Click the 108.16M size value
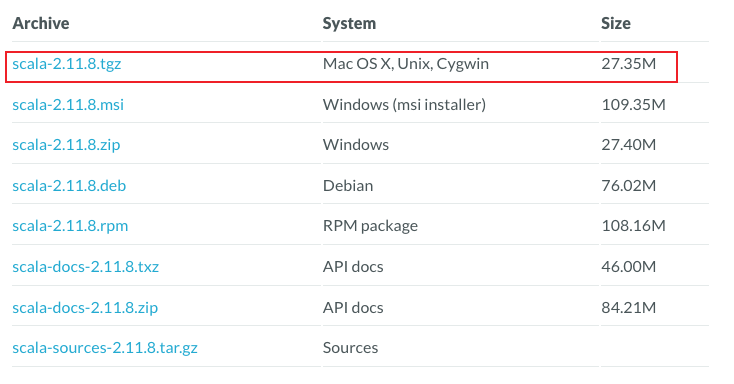 pos(633,226)
